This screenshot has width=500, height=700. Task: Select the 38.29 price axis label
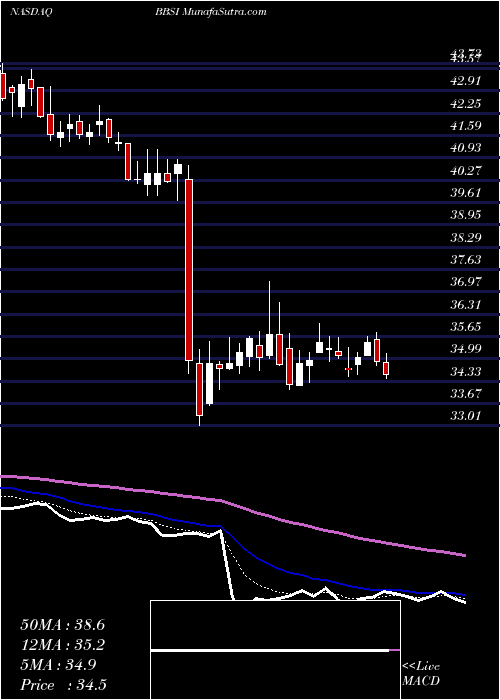(465, 237)
